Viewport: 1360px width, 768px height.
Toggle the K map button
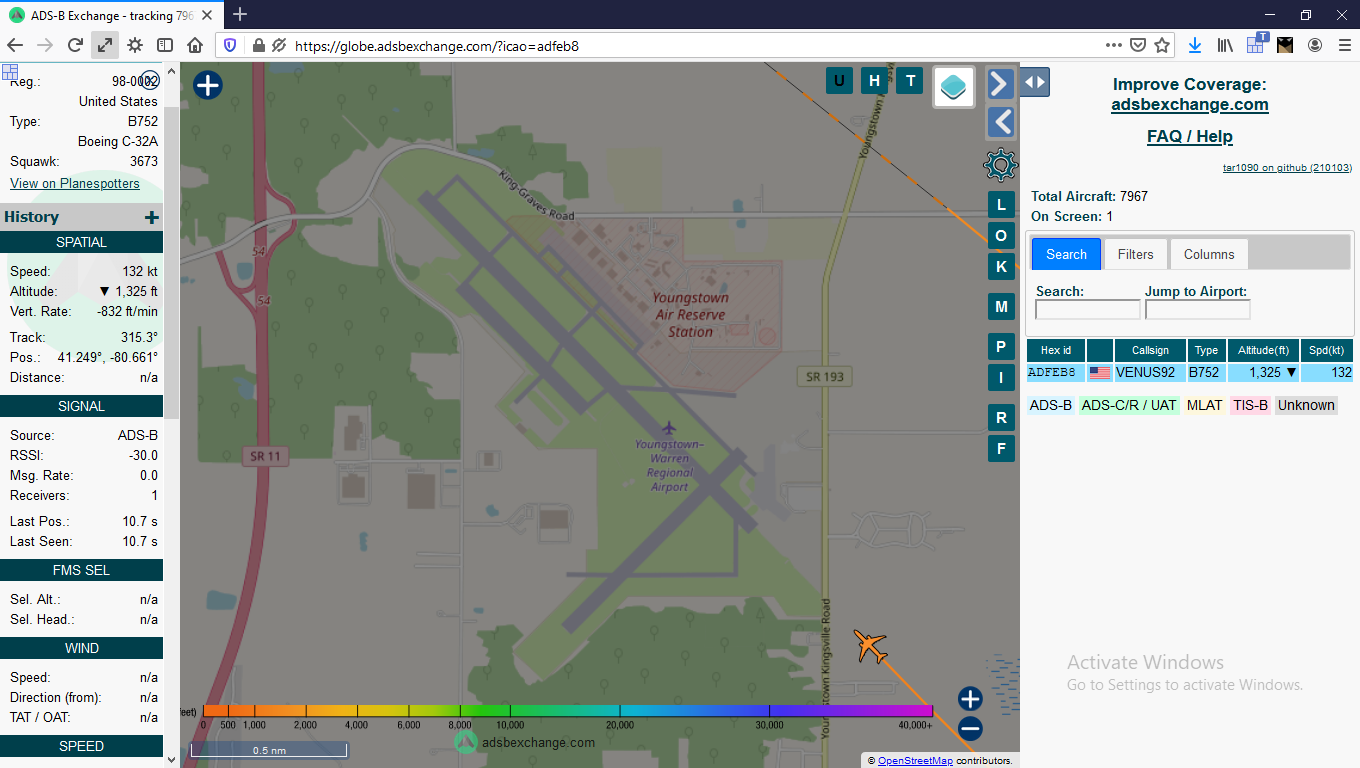coord(1001,267)
